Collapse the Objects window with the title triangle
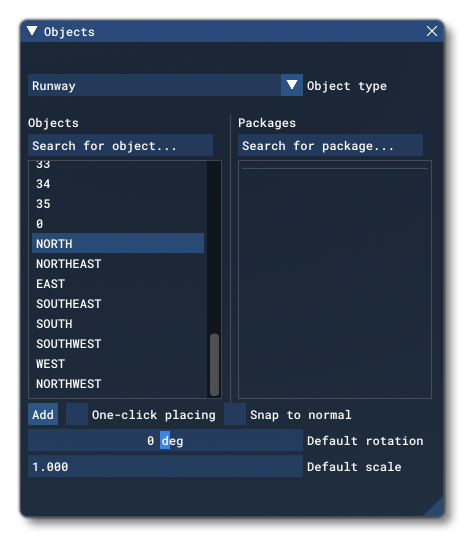The image size is (464, 537). click(32, 31)
